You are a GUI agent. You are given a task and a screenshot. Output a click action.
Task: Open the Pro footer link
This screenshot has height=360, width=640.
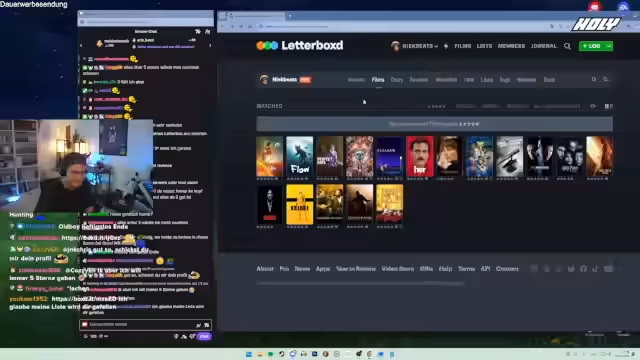[x=284, y=269]
